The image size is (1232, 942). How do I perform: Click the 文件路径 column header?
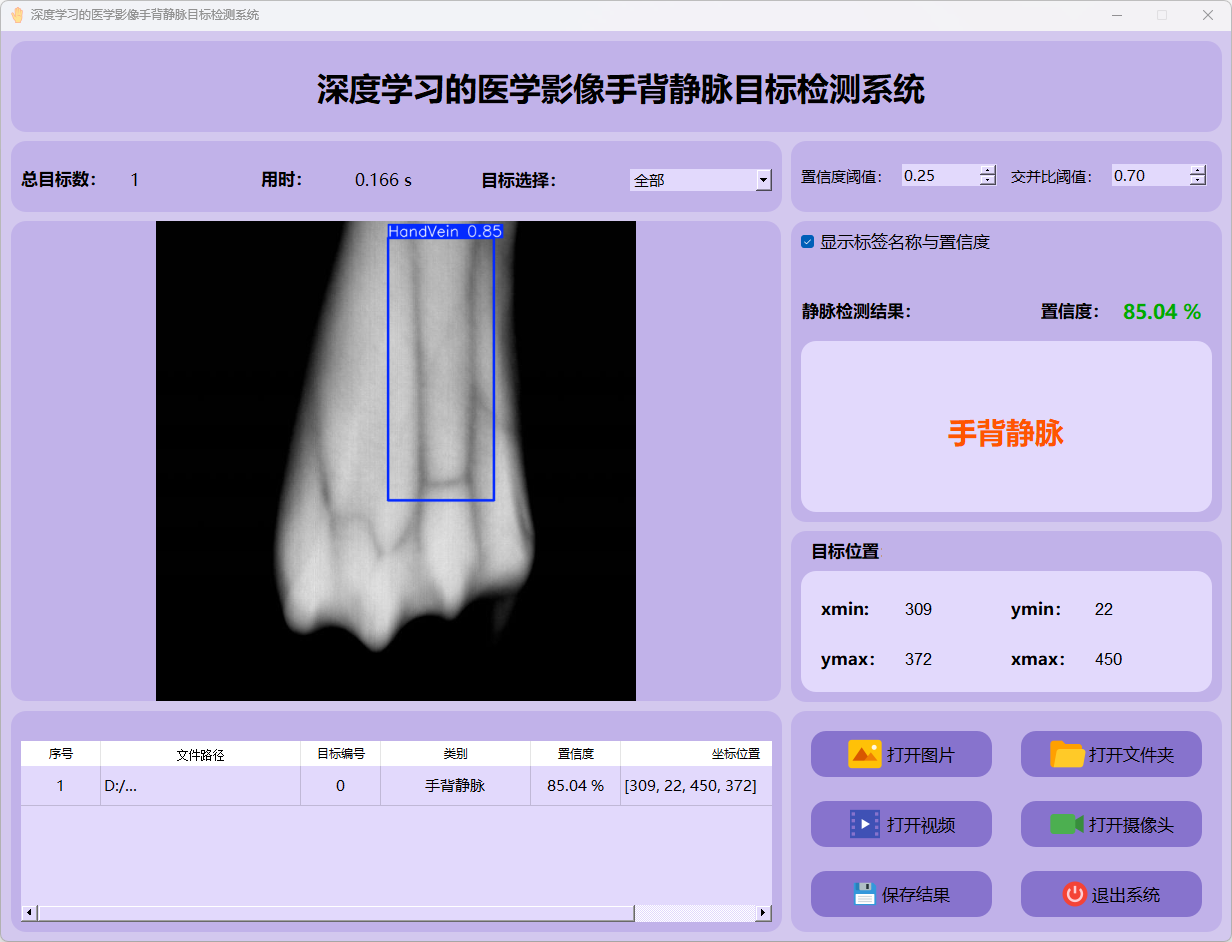click(x=200, y=754)
